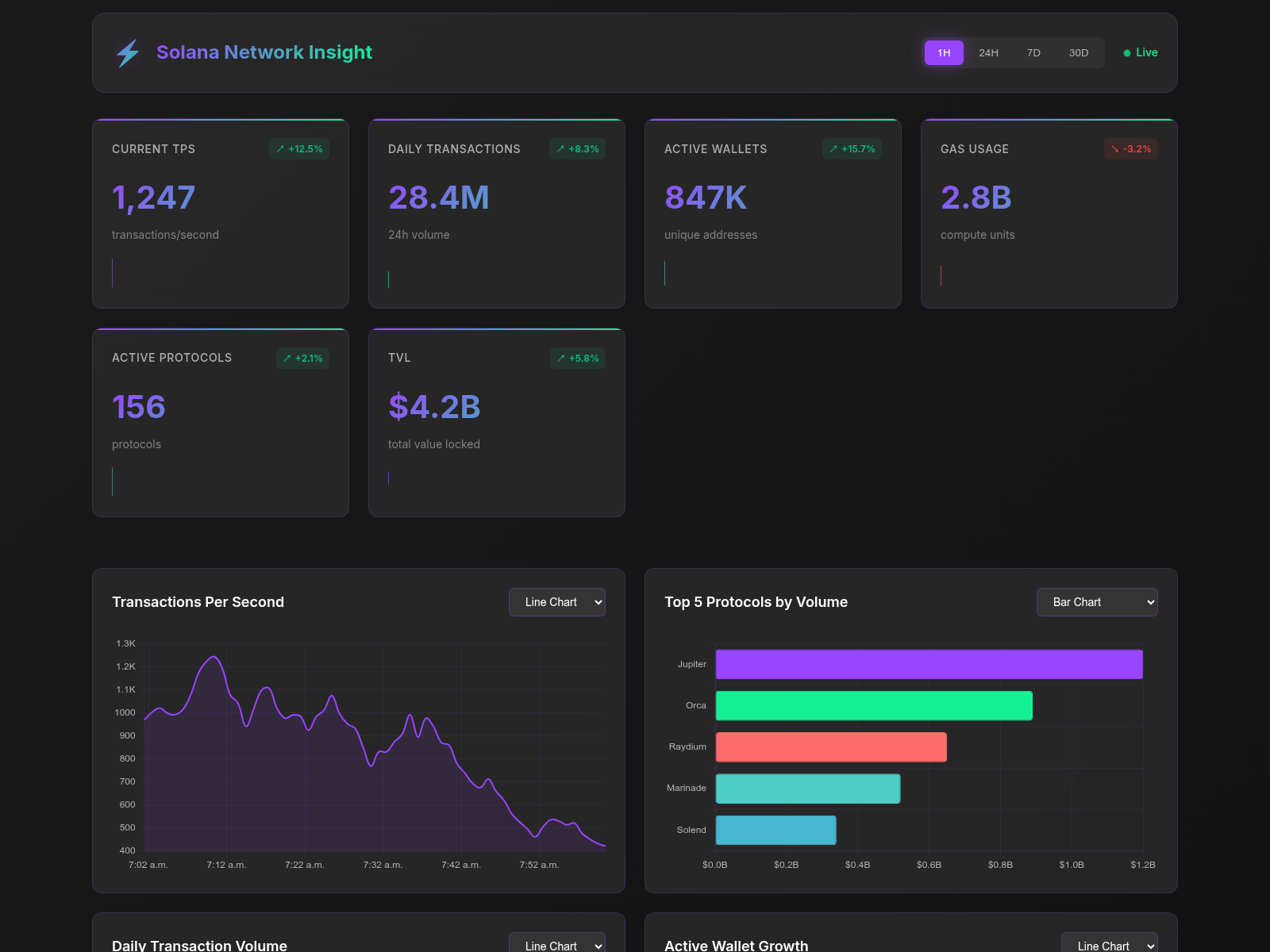Click the 847K Active Wallets value

[706, 198]
